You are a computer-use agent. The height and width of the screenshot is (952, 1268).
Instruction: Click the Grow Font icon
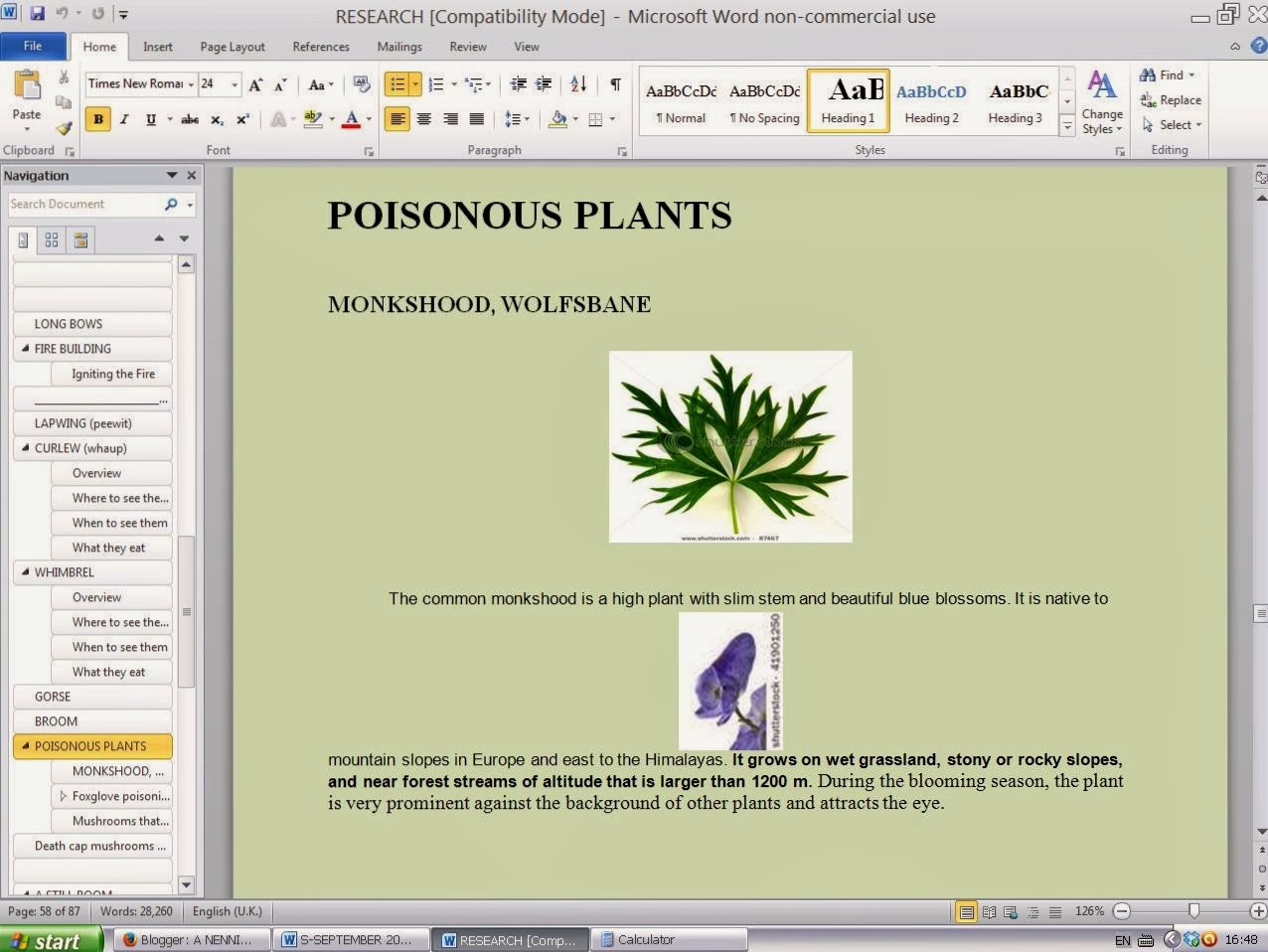[x=256, y=84]
